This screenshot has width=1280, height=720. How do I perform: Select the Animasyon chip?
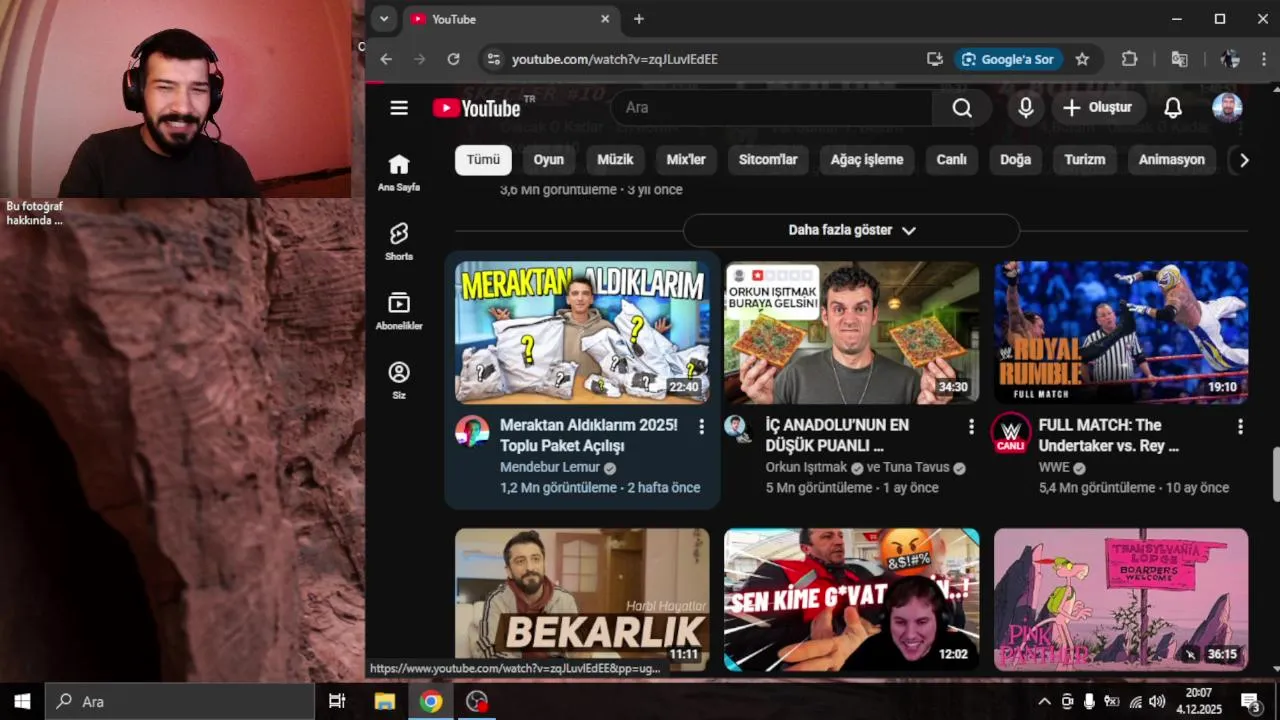coord(1171,160)
